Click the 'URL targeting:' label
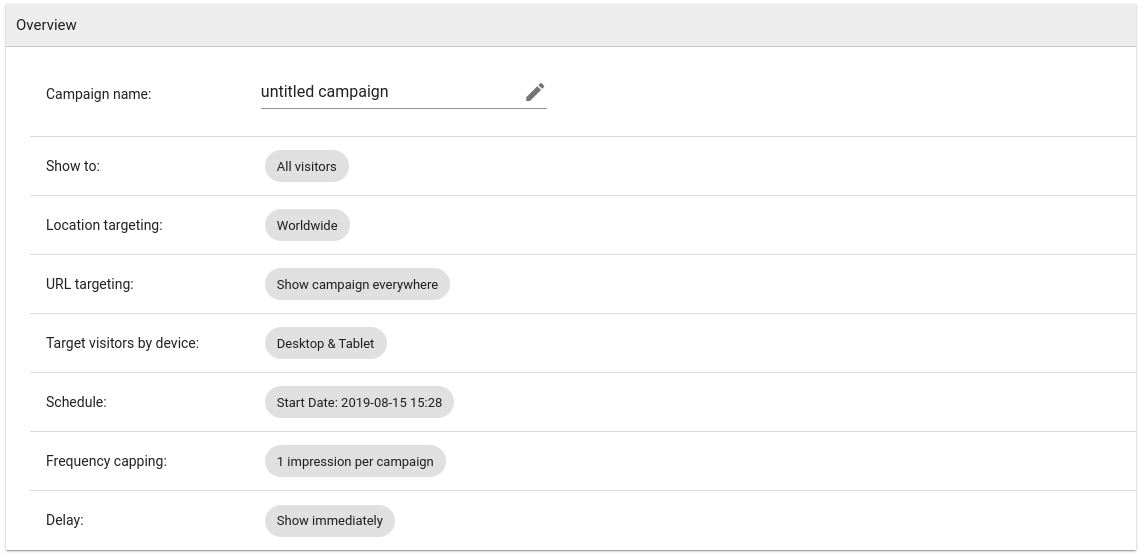1144x558 pixels. pos(90,284)
